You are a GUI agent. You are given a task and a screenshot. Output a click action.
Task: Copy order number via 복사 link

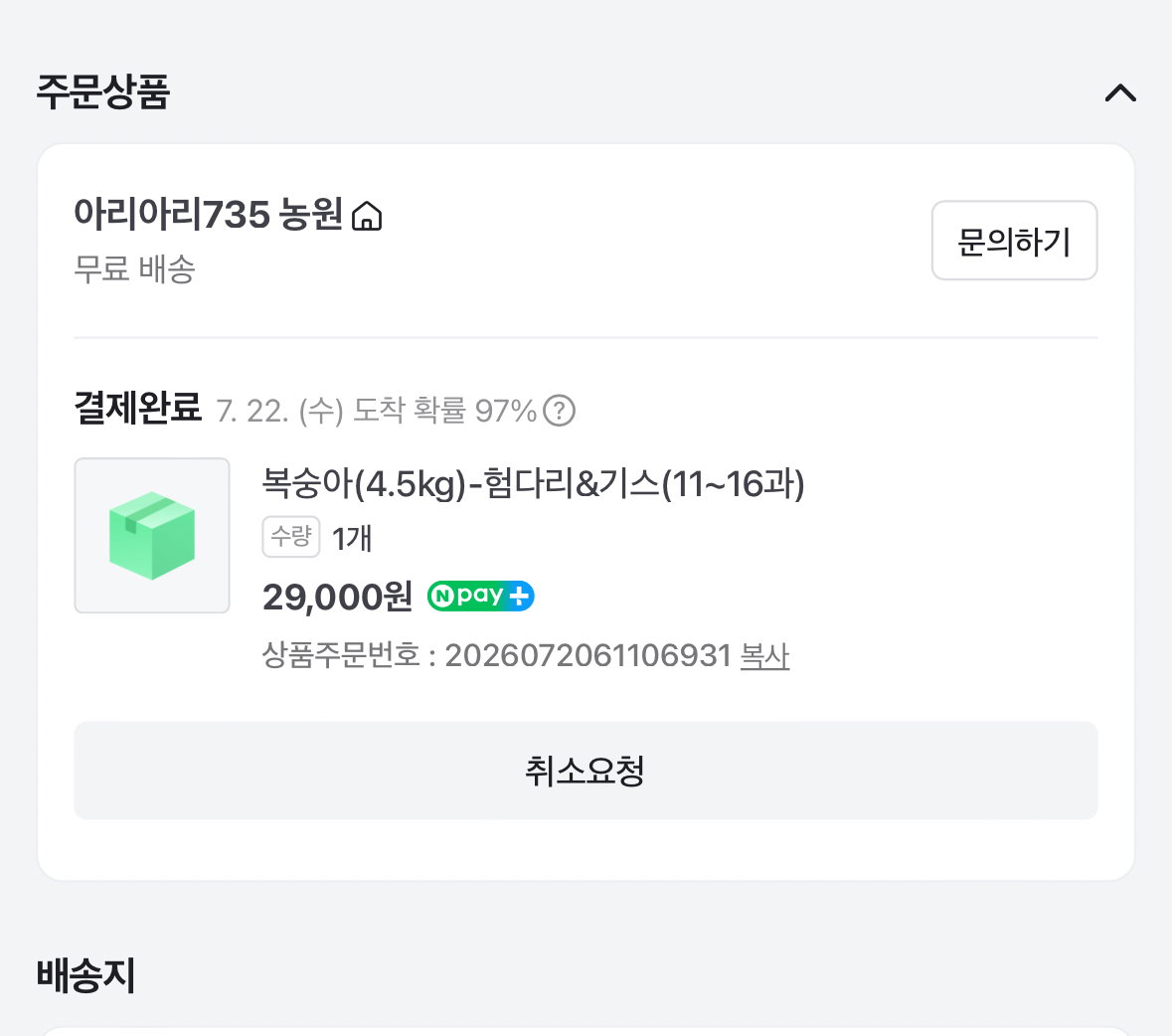tap(764, 656)
